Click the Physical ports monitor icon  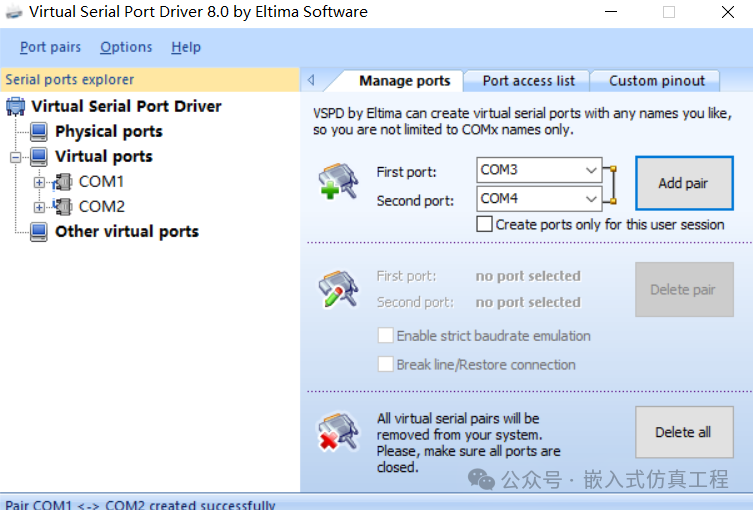point(38,132)
